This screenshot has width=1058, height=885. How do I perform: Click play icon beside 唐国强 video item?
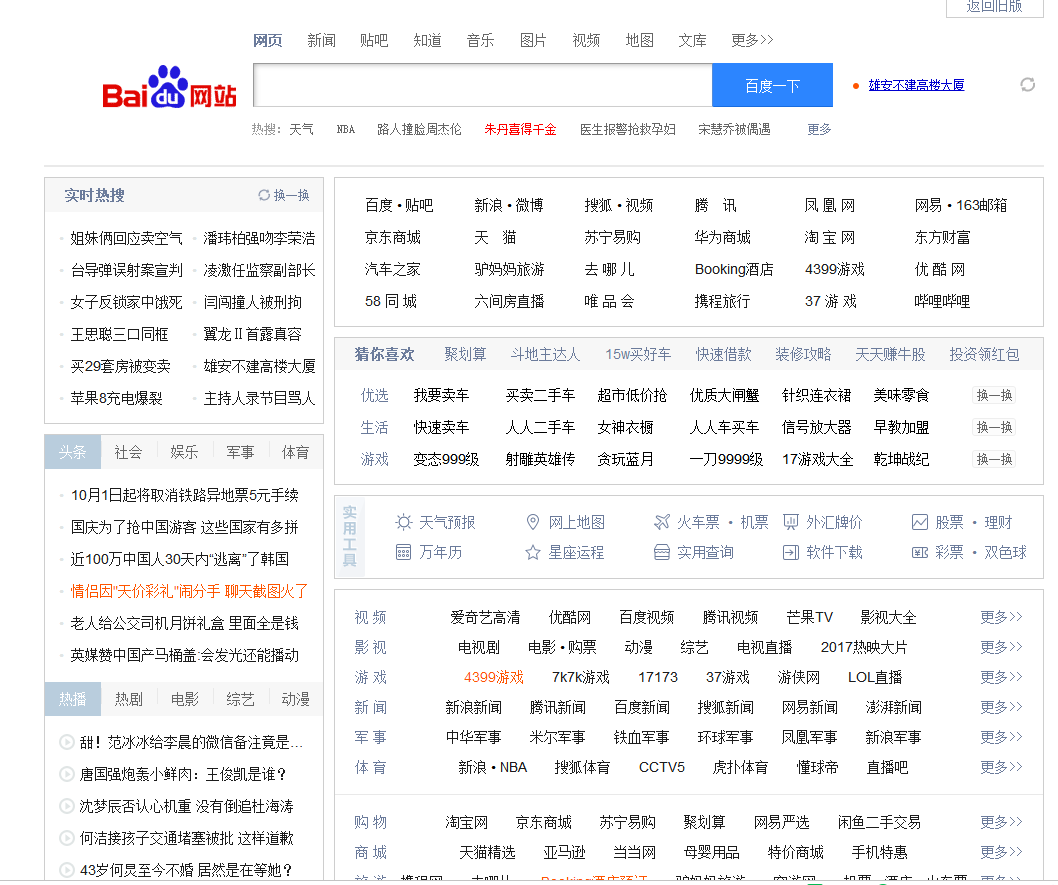67,774
